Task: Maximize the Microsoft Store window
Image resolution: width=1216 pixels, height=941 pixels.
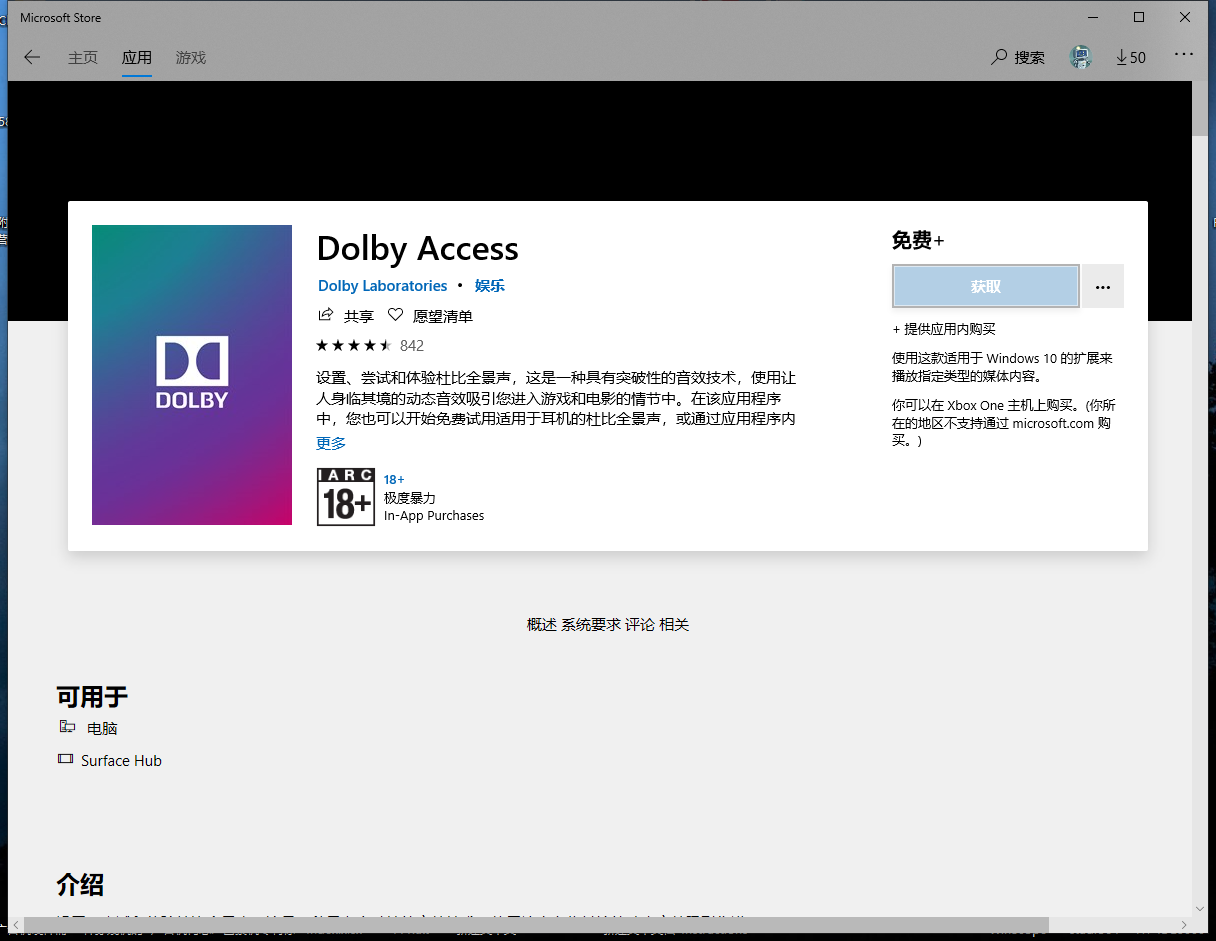Action: (x=1139, y=17)
